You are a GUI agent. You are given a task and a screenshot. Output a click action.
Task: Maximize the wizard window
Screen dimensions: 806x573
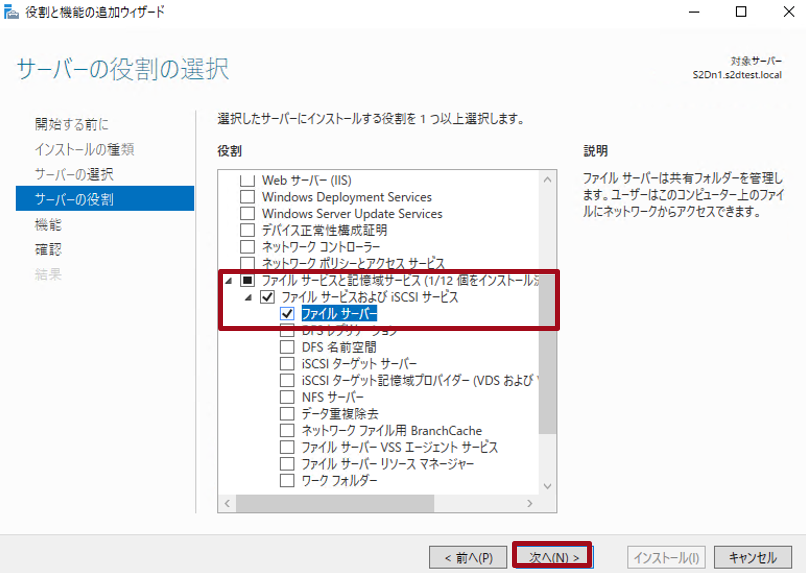point(741,12)
